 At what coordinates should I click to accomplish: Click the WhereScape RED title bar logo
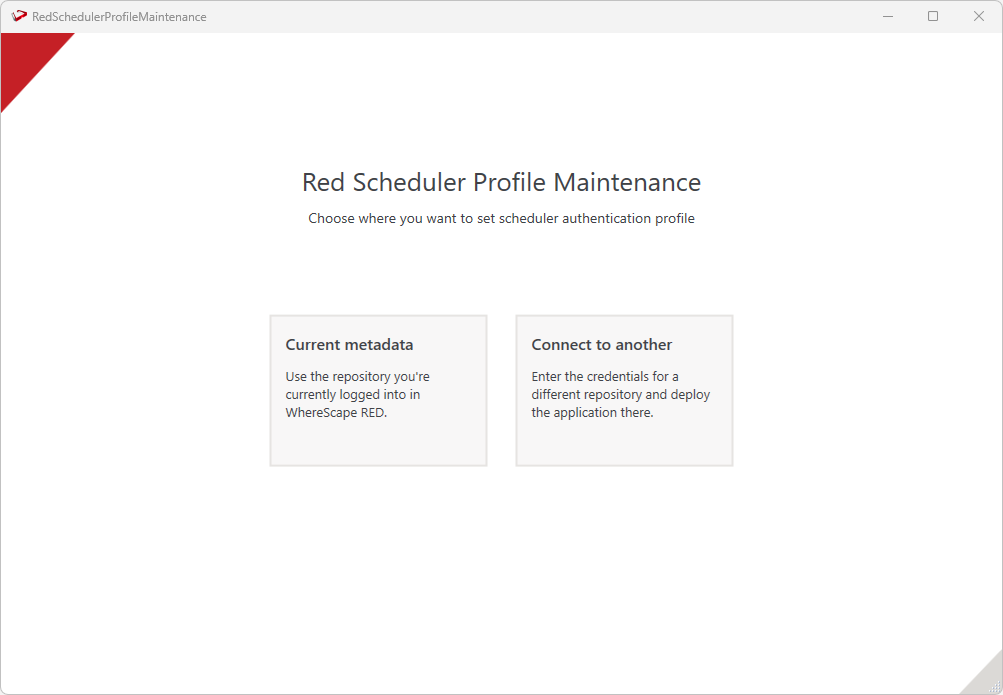[x=19, y=16]
